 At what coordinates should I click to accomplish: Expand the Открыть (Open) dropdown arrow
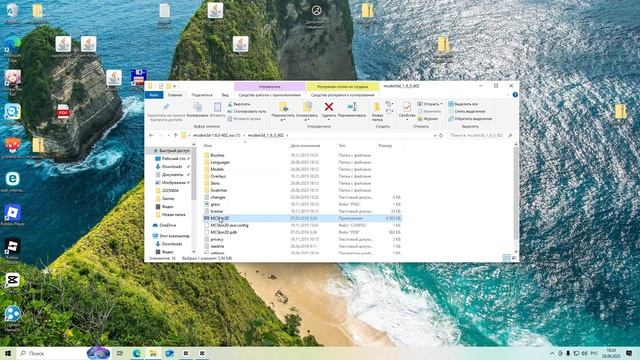[x=441, y=104]
